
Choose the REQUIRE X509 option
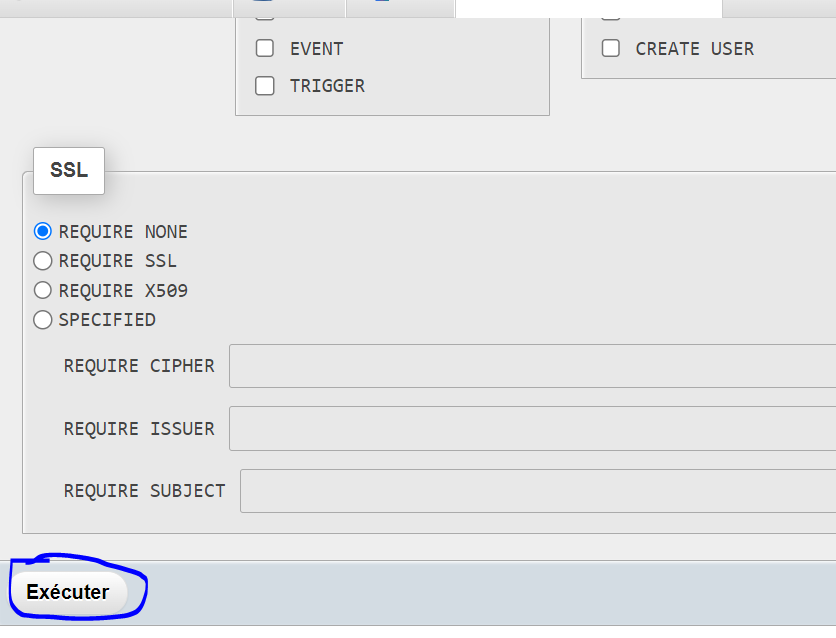[x=42, y=290]
